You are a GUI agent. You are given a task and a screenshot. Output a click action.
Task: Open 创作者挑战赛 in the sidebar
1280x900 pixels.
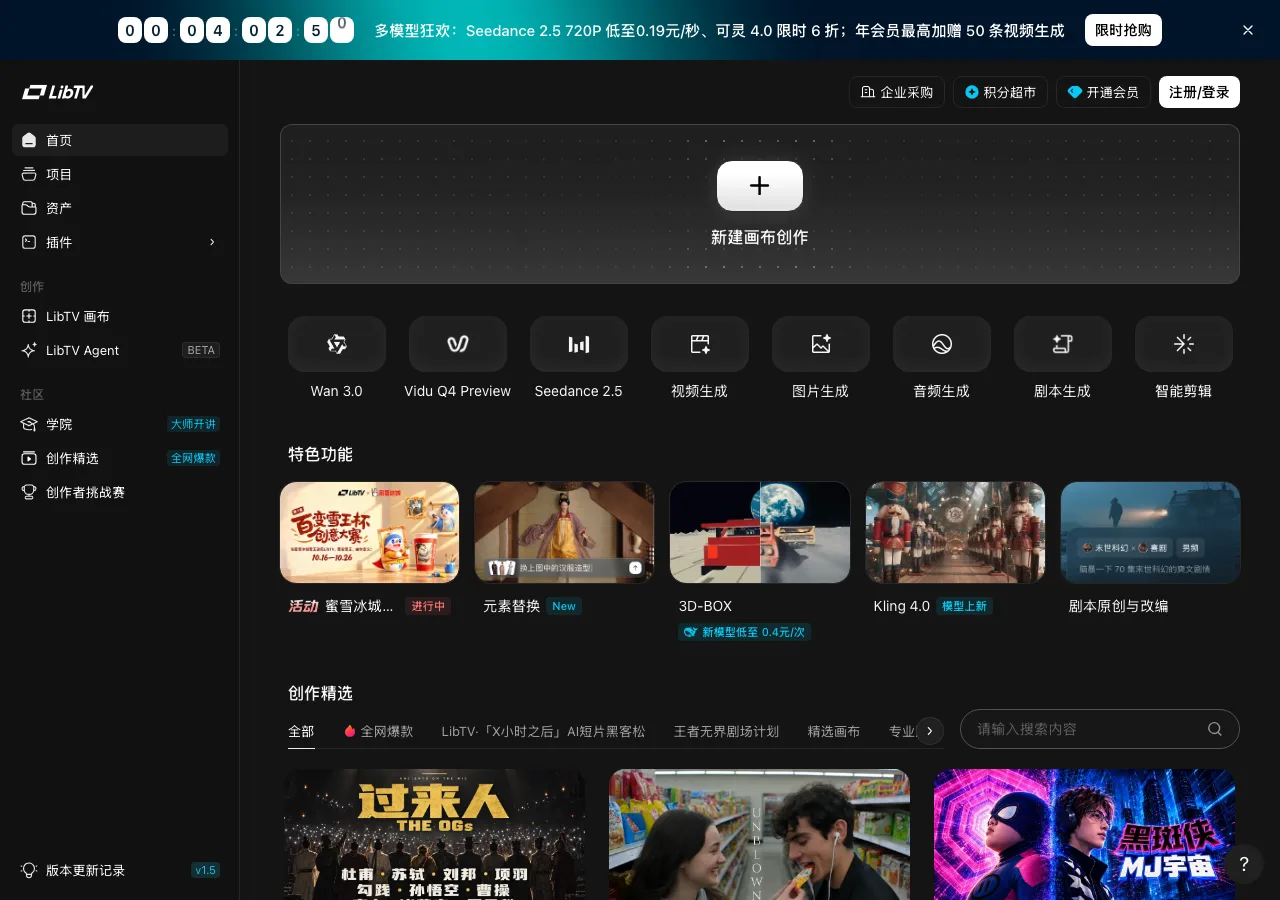(120, 492)
